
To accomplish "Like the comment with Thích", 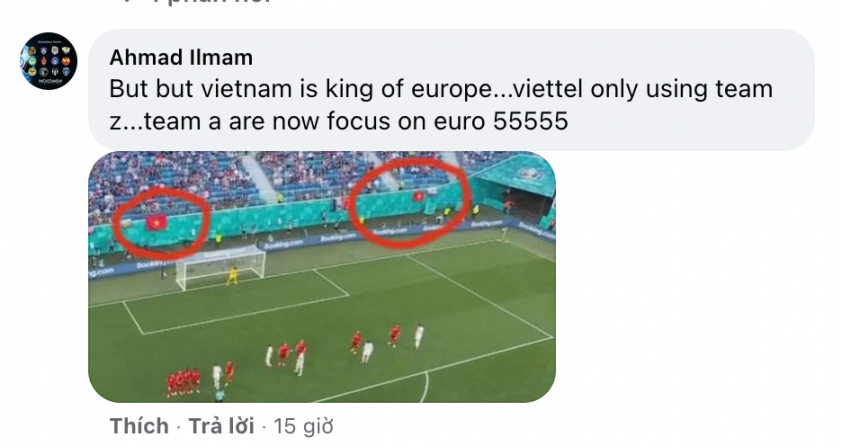I will coord(139,426).
